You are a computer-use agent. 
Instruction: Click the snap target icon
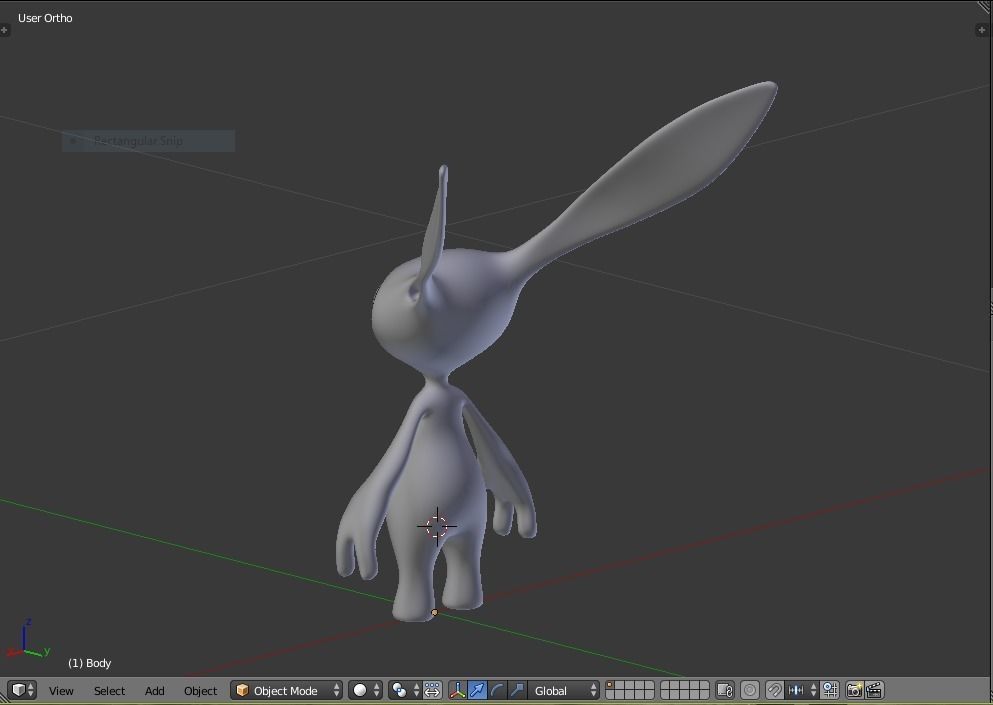[x=830, y=690]
